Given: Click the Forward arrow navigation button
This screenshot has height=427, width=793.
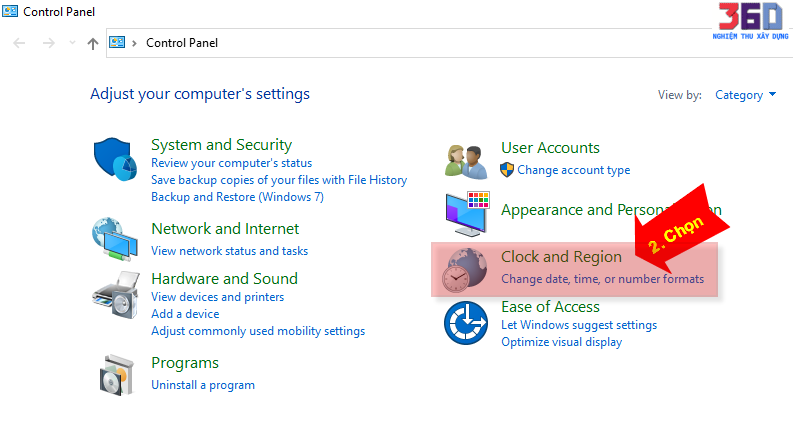Looking at the screenshot, I should click(49, 43).
